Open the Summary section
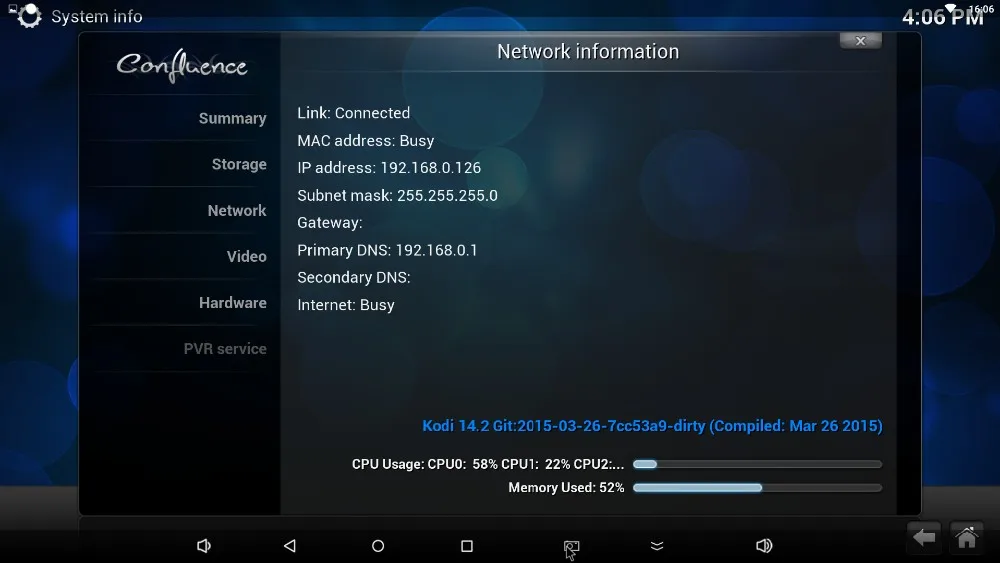1000x563 pixels. coord(232,119)
